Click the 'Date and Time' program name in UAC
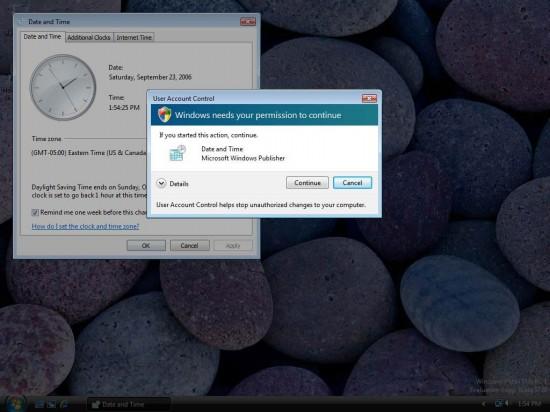The image size is (550, 412). [222, 149]
